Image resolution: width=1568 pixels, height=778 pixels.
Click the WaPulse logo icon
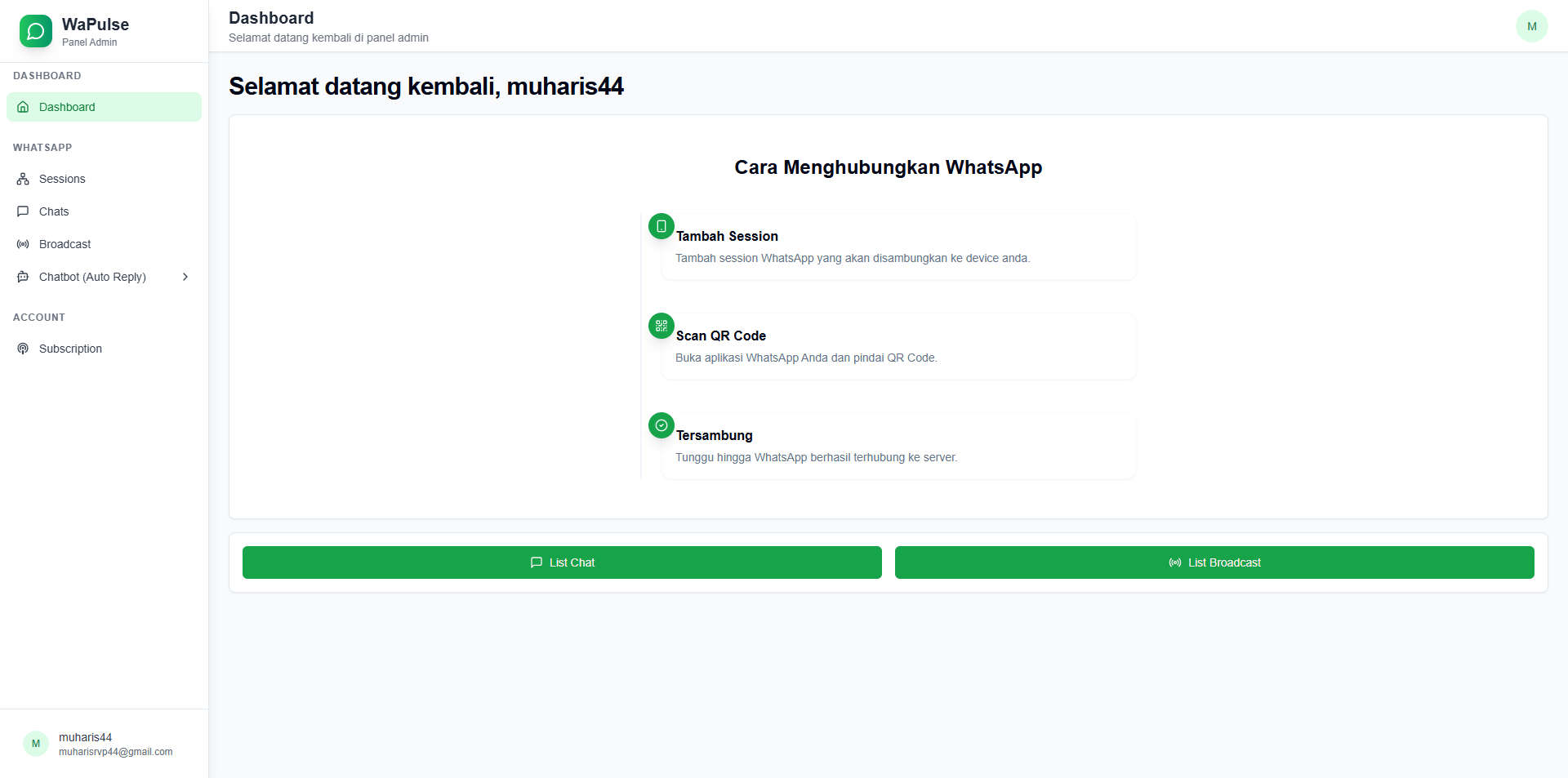point(36,31)
